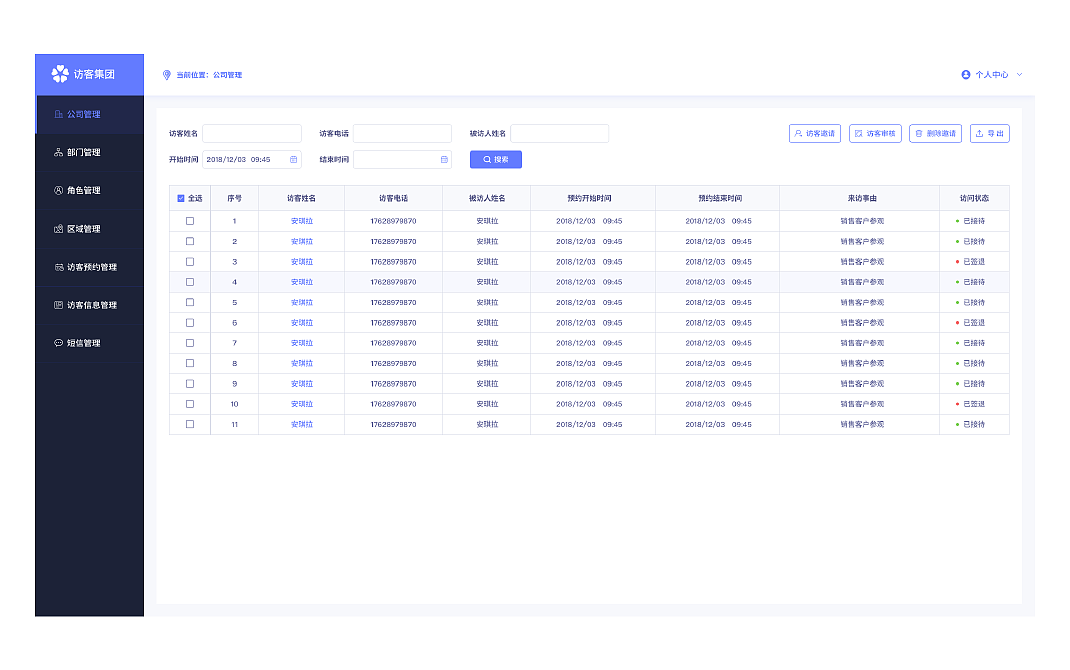
Task: Focus the 访客电话 input field
Action: point(403,134)
